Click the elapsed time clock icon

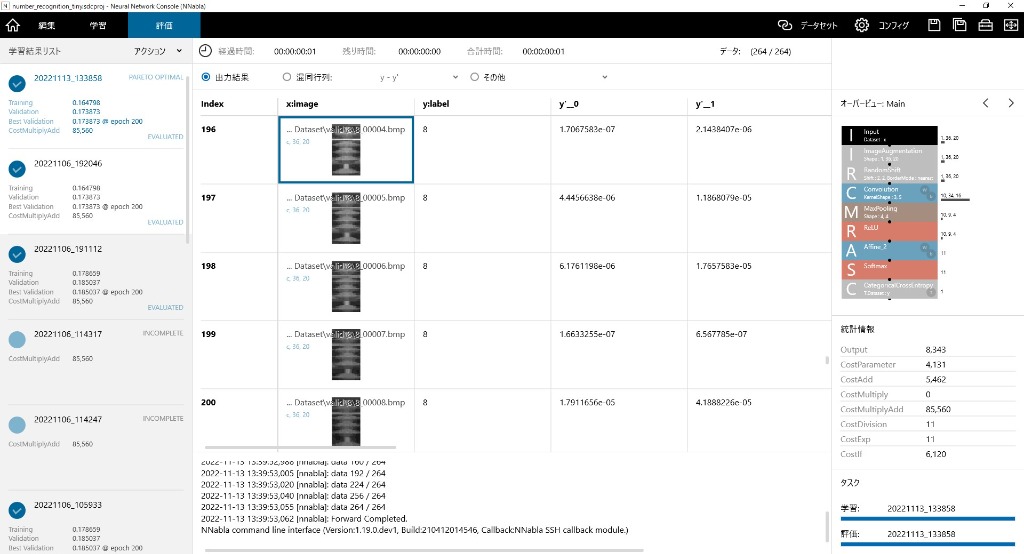[205, 51]
